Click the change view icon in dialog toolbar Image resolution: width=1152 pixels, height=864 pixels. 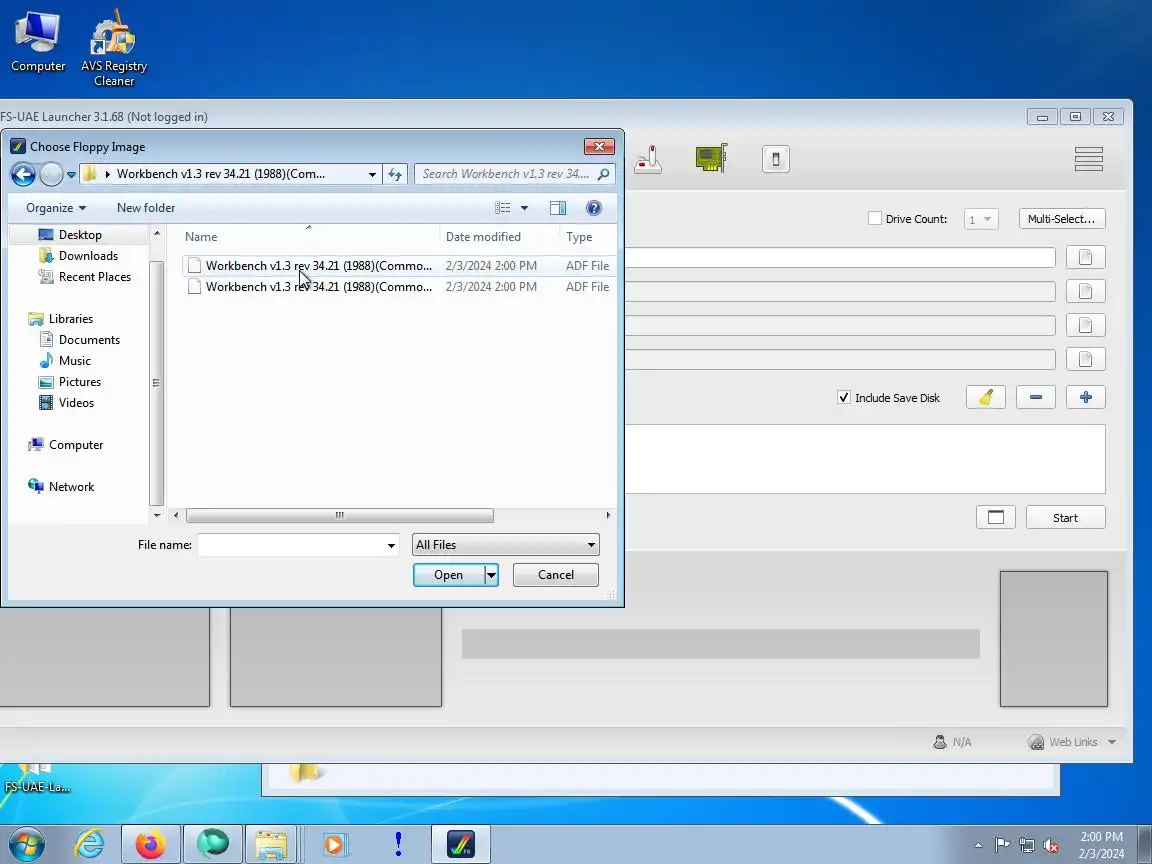[x=503, y=208]
